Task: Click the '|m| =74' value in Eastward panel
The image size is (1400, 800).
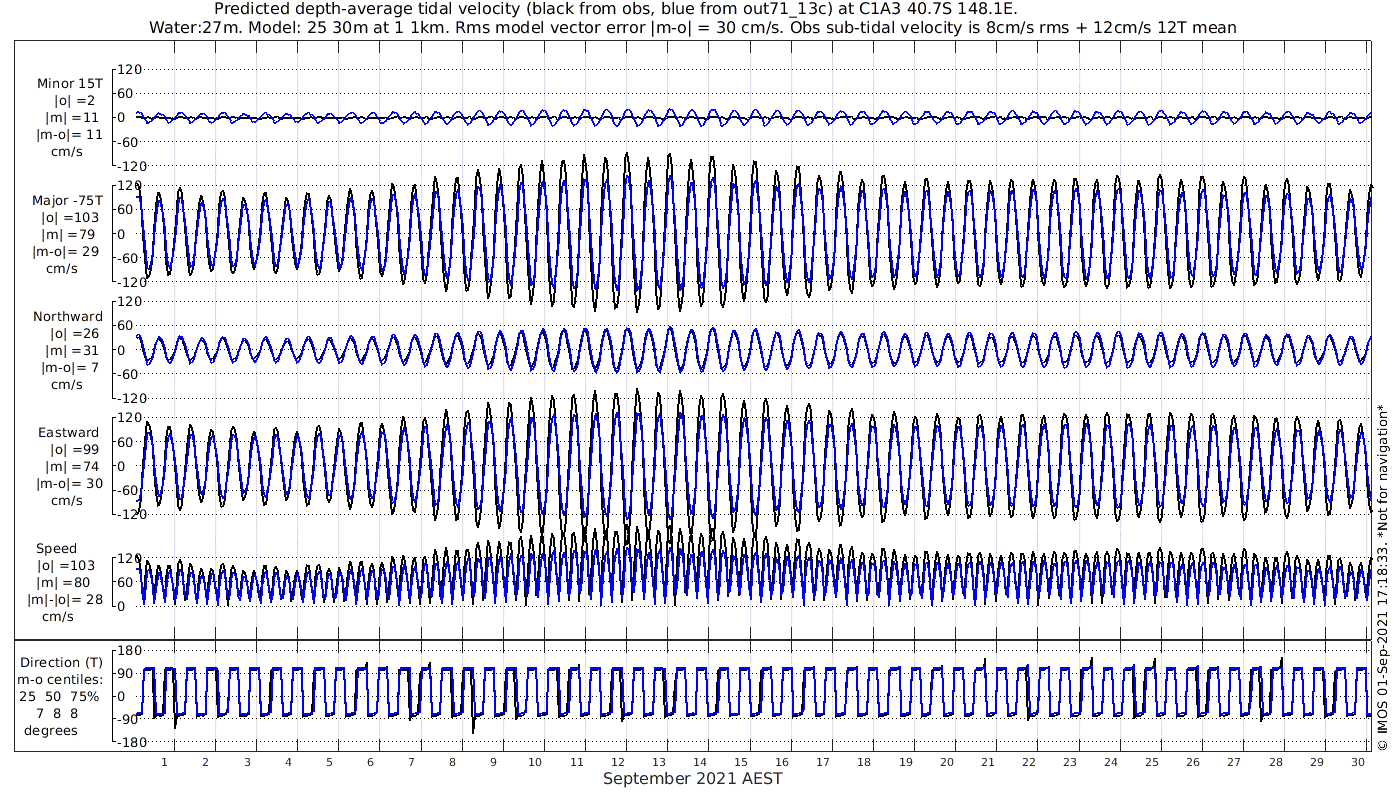Action: (x=71, y=467)
